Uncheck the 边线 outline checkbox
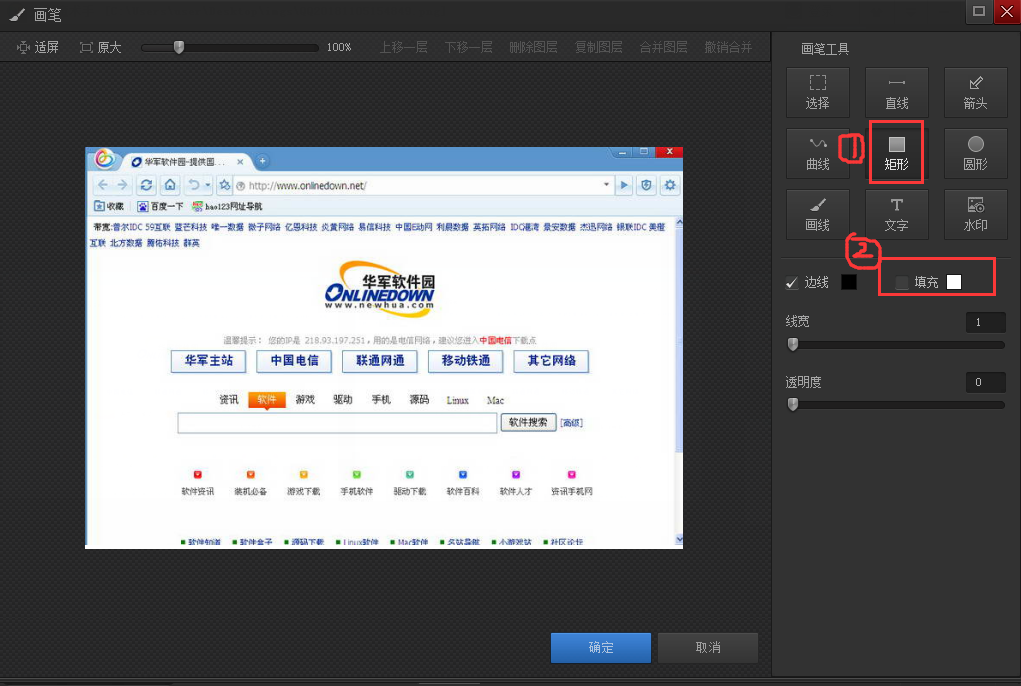Image resolution: width=1021 pixels, height=686 pixels. [793, 282]
